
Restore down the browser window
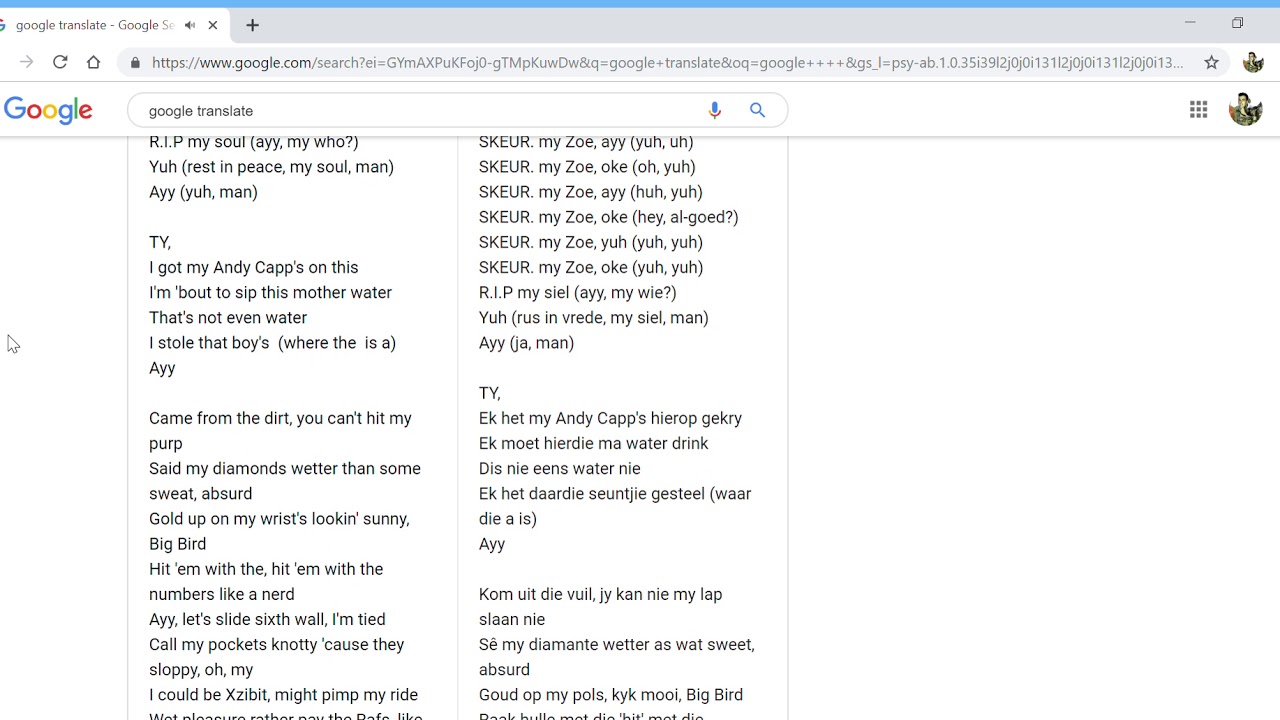click(x=1237, y=23)
